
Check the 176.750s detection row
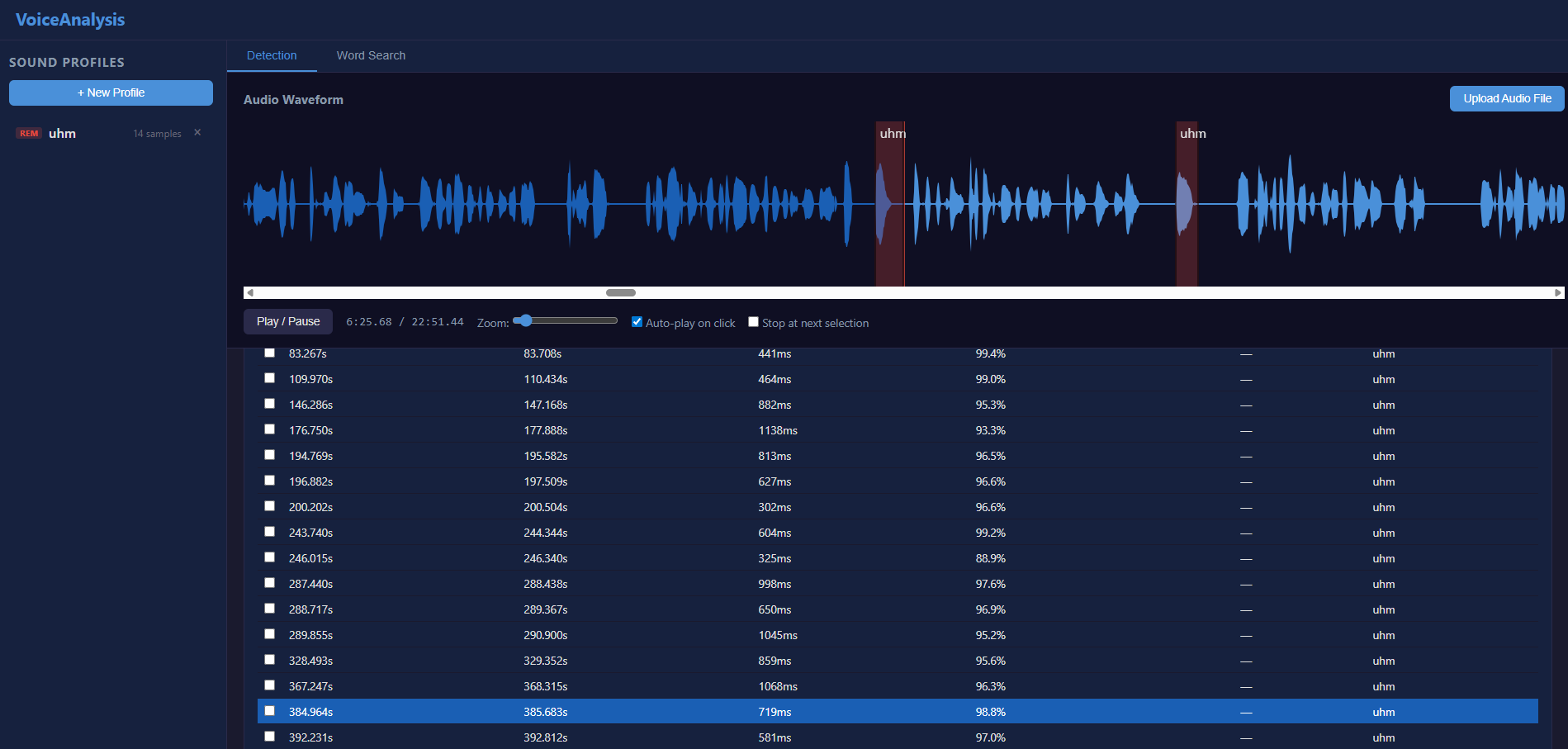point(269,429)
